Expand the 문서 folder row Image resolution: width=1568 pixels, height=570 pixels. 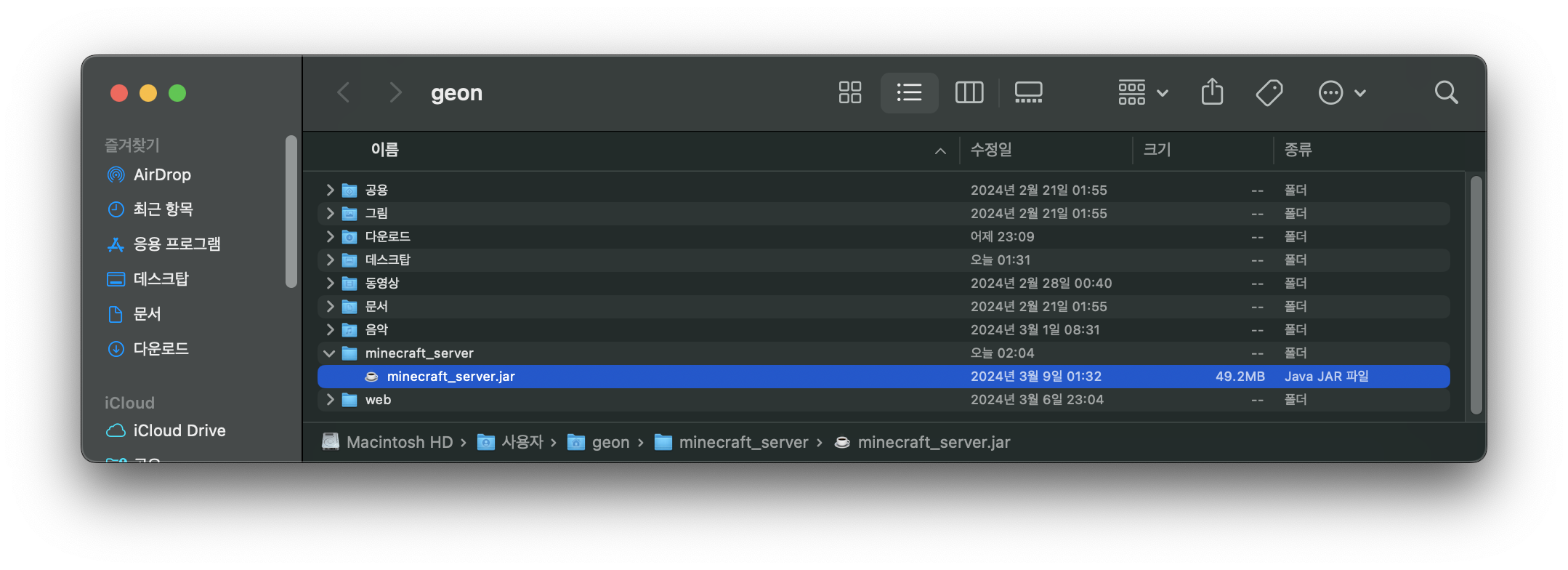click(330, 306)
